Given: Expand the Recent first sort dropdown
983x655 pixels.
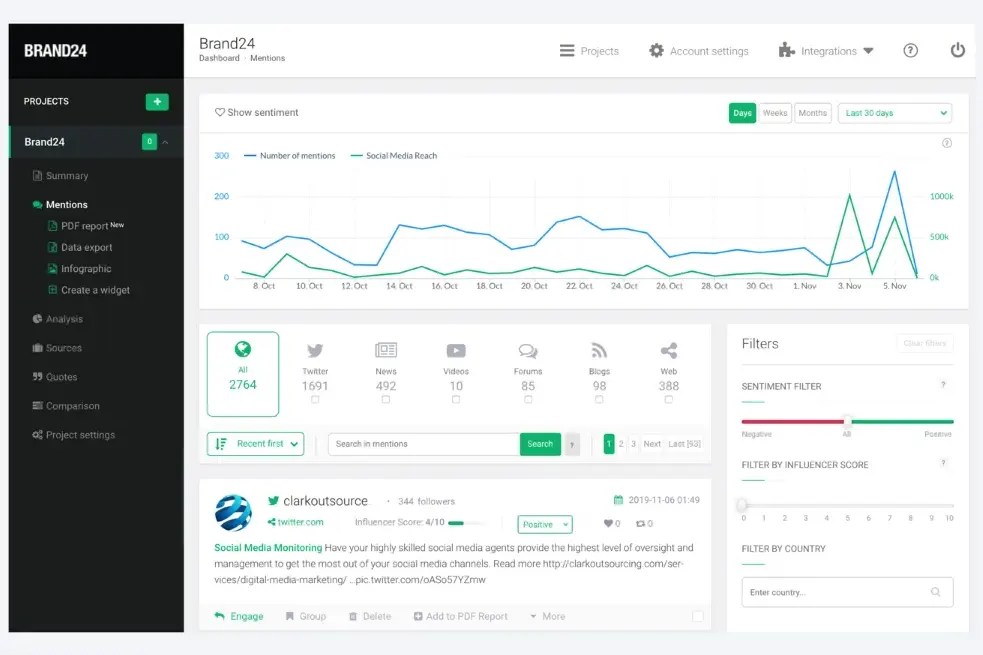Looking at the screenshot, I should point(255,444).
